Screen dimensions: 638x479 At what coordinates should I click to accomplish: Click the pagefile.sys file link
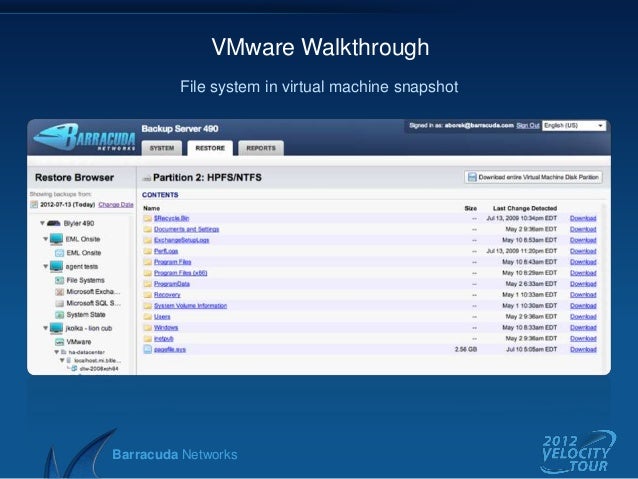click(170, 350)
